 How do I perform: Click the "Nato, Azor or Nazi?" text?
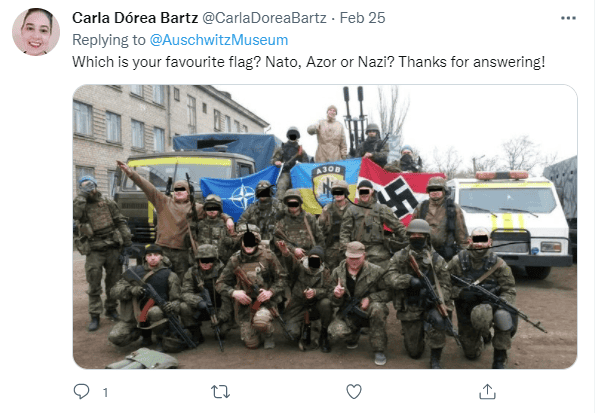pyautogui.click(x=330, y=62)
